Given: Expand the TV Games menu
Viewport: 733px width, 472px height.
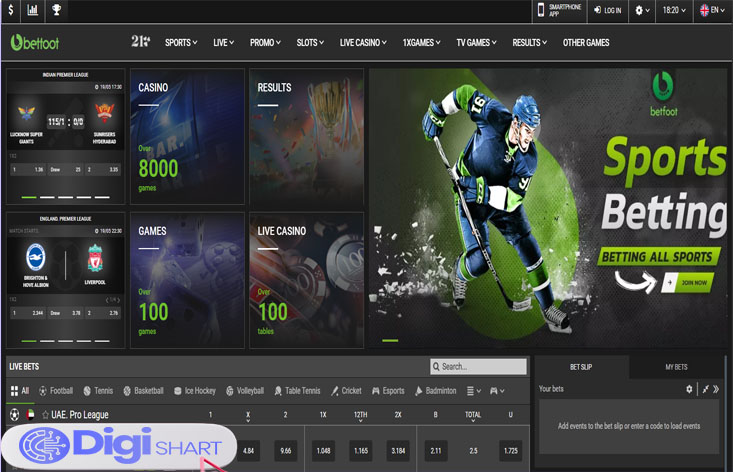Looking at the screenshot, I should [x=476, y=43].
